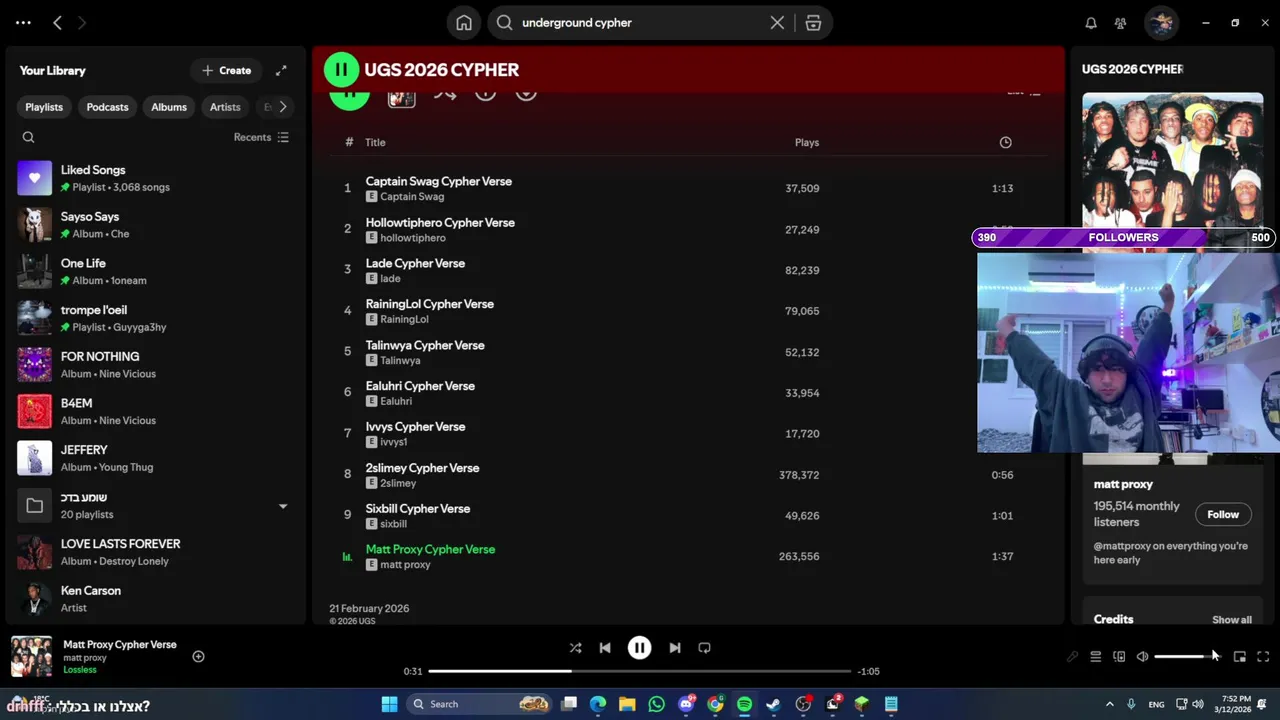Open Sayso Says album
This screenshot has width=1280, height=720.
(155, 225)
